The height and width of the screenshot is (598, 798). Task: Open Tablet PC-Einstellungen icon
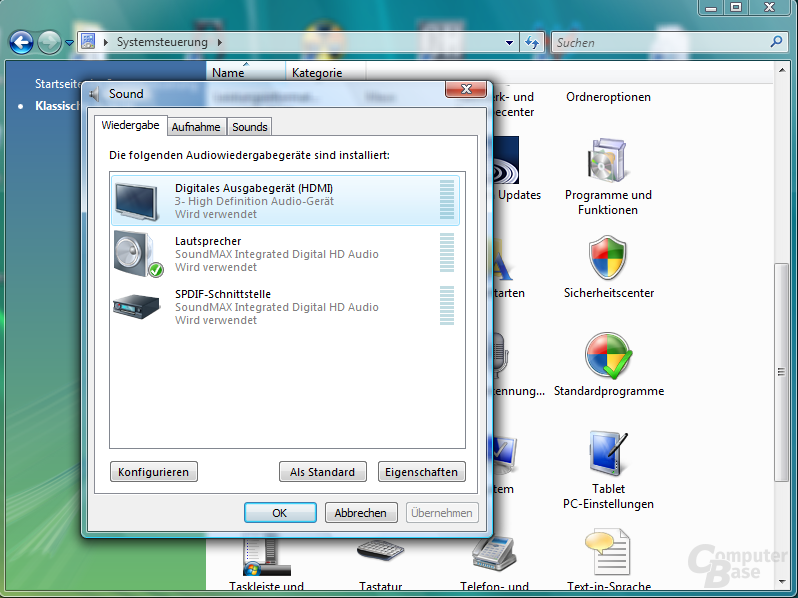pos(608,453)
